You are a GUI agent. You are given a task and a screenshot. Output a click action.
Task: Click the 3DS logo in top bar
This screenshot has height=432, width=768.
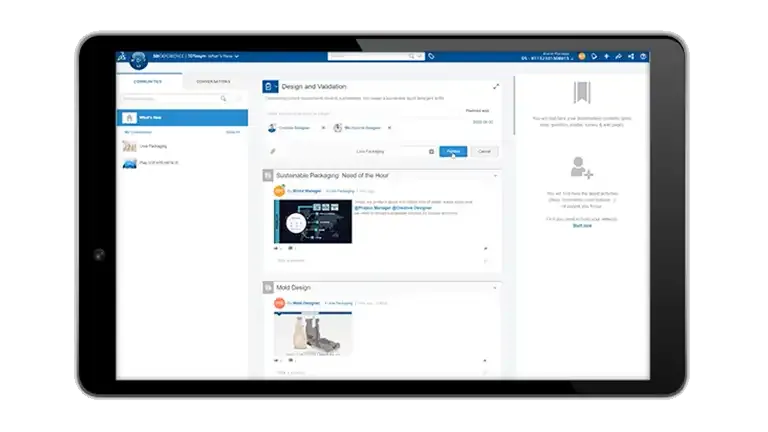121,56
